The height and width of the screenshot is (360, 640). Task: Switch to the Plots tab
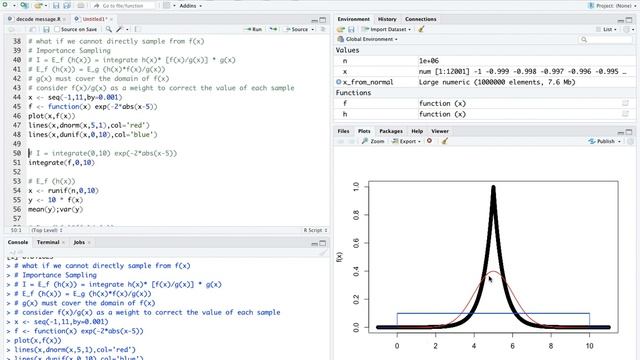tap(364, 131)
